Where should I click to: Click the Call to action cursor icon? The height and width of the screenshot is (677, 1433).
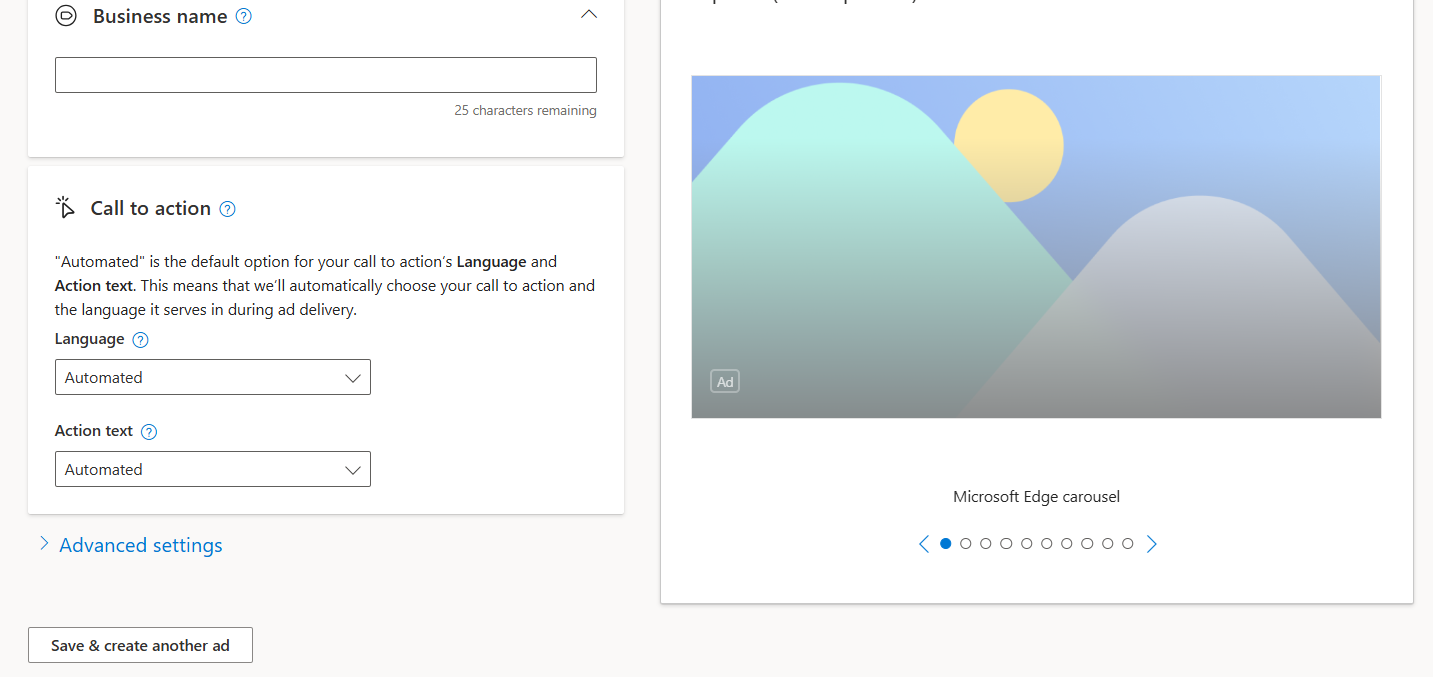coord(66,208)
